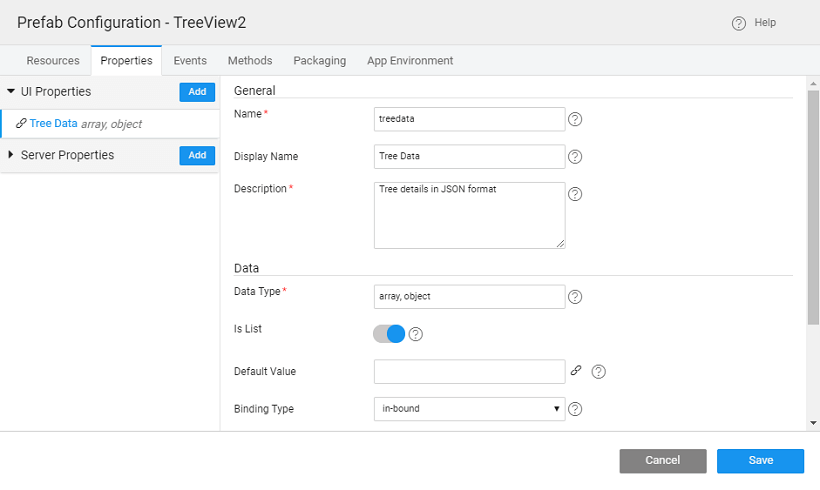Click the help icon next to Is List toggle
The width and height of the screenshot is (820, 490).
[x=416, y=334]
